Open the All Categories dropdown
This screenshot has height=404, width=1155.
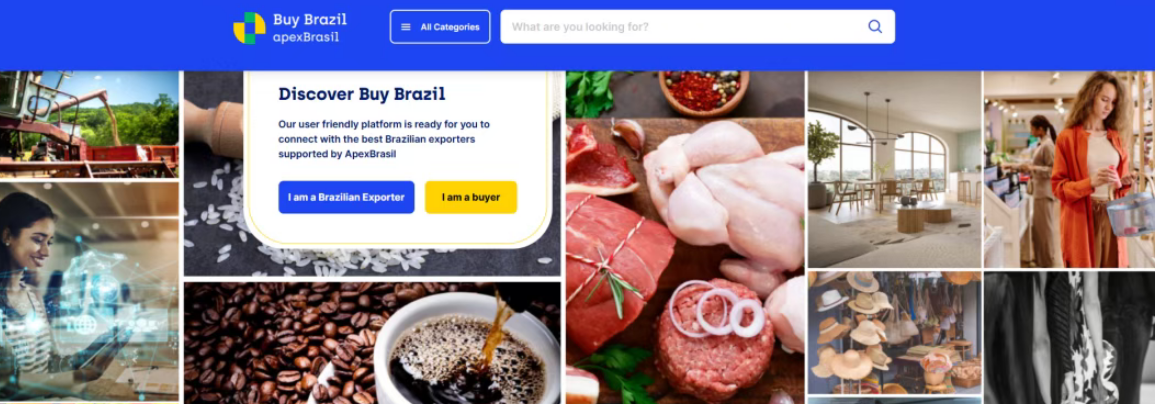[x=440, y=27]
